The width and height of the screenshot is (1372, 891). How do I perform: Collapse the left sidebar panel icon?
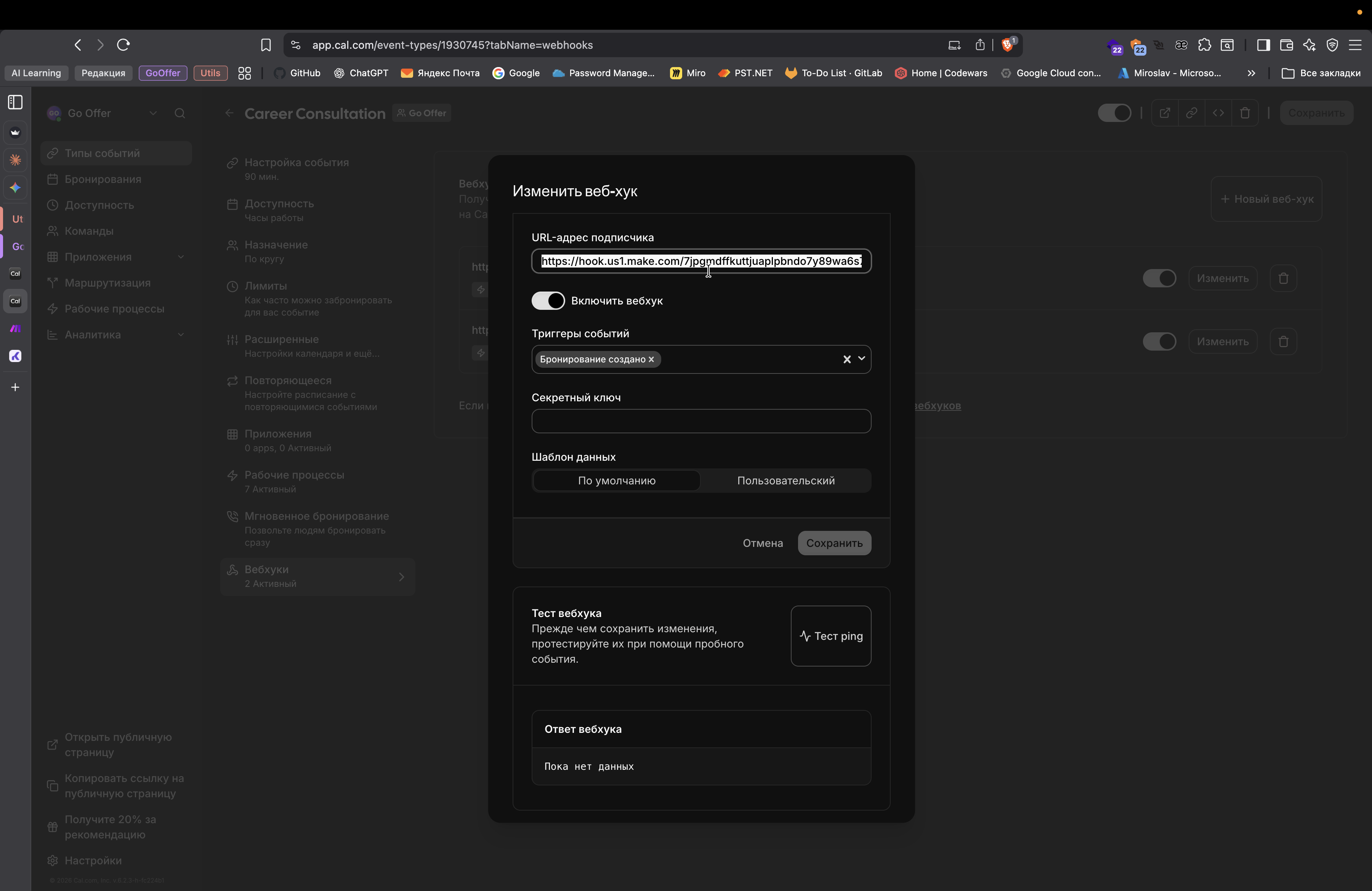(14, 102)
